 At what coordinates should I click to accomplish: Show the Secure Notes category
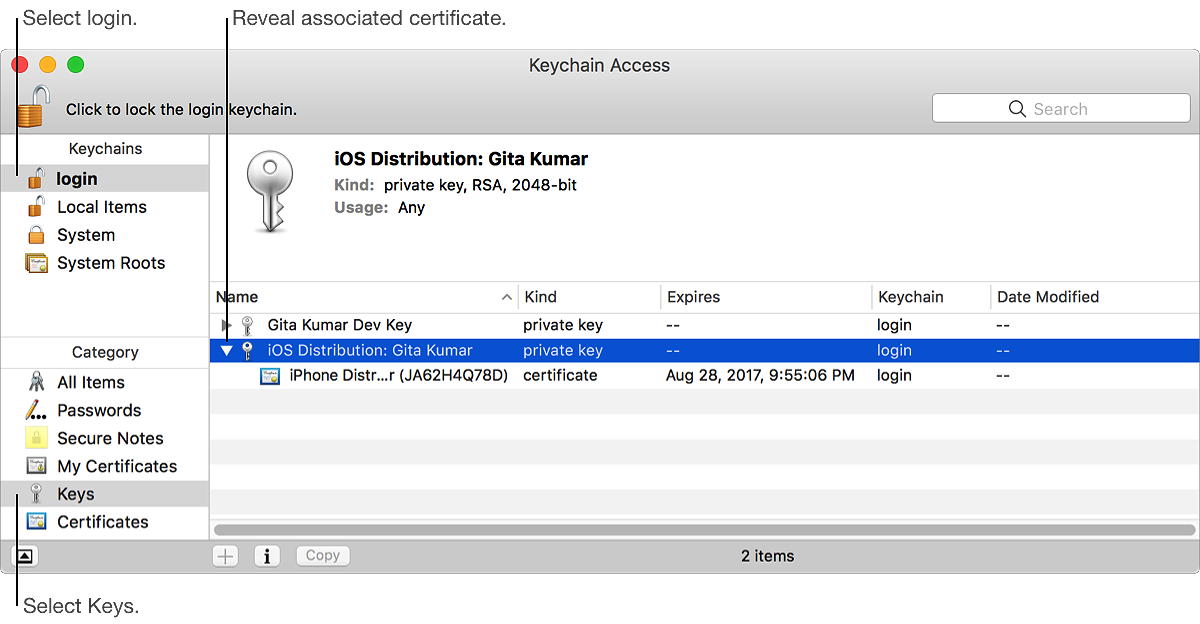[110, 438]
